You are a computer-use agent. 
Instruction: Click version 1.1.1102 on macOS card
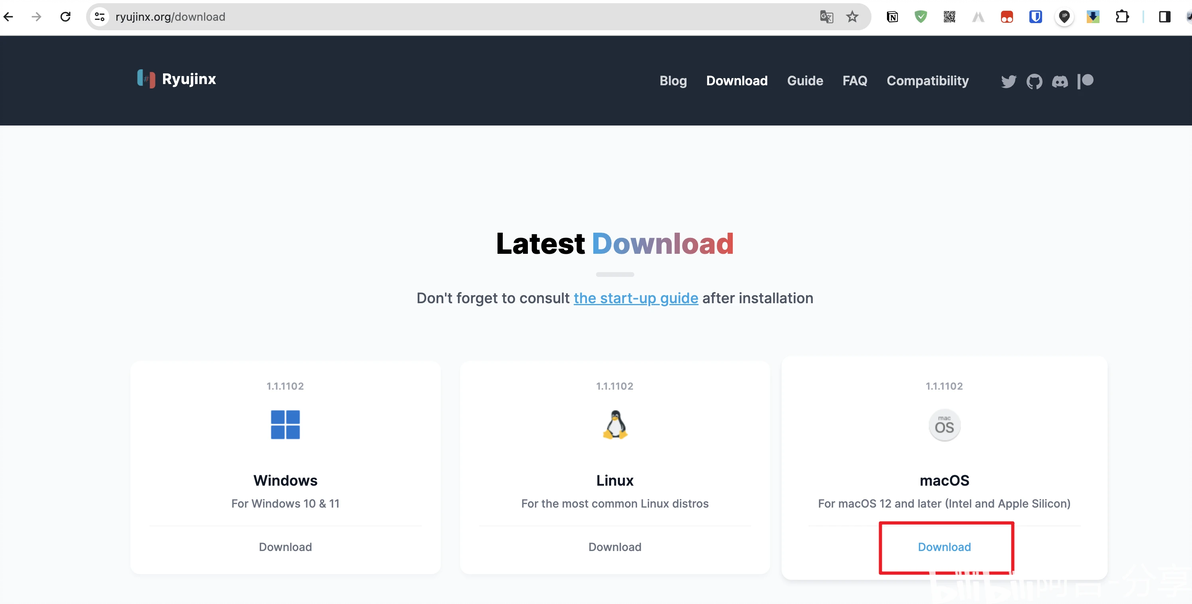(x=944, y=386)
